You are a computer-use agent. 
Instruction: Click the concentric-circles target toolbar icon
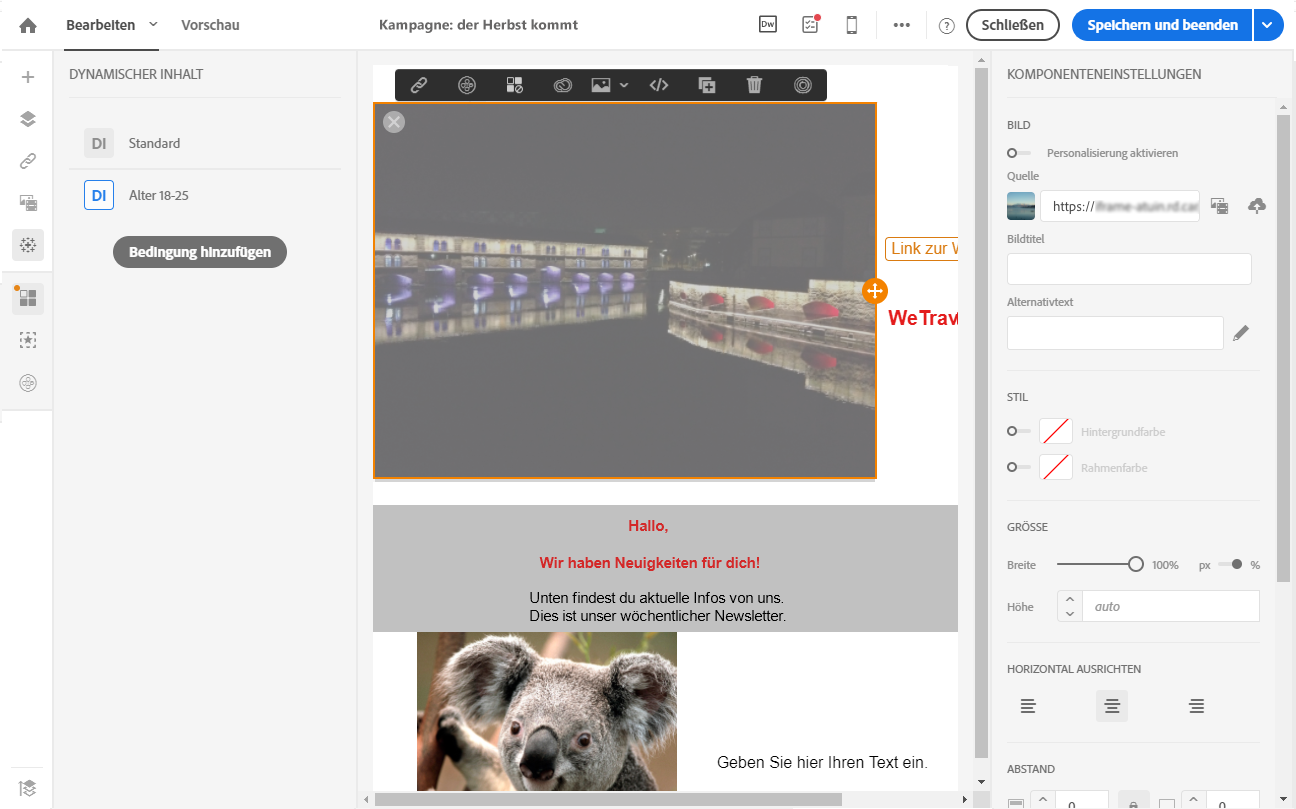[x=803, y=85]
